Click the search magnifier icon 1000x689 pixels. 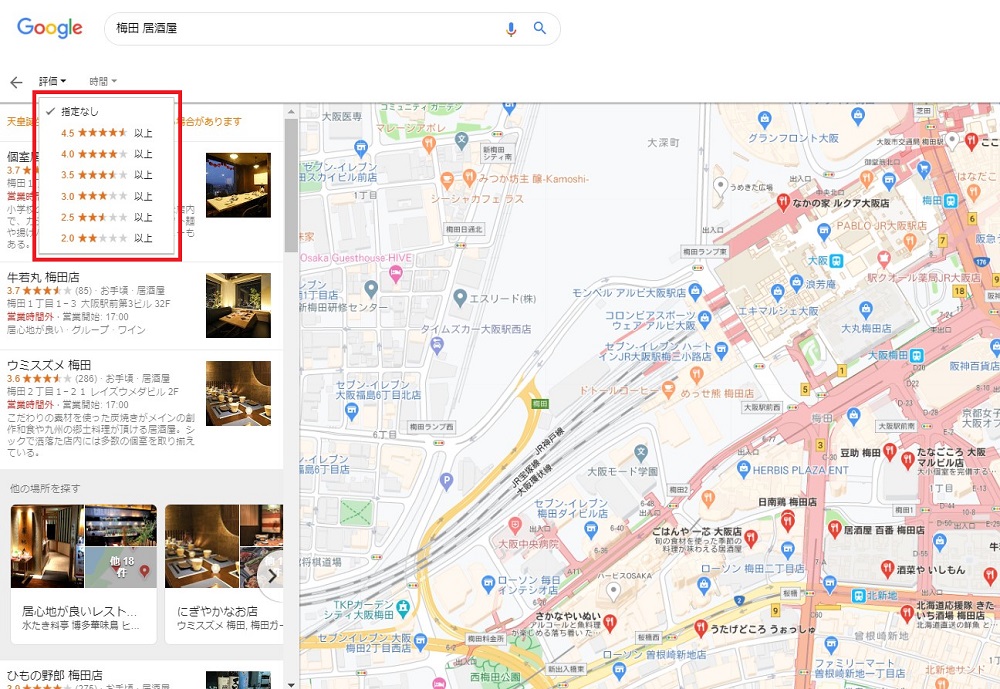pyautogui.click(x=540, y=28)
